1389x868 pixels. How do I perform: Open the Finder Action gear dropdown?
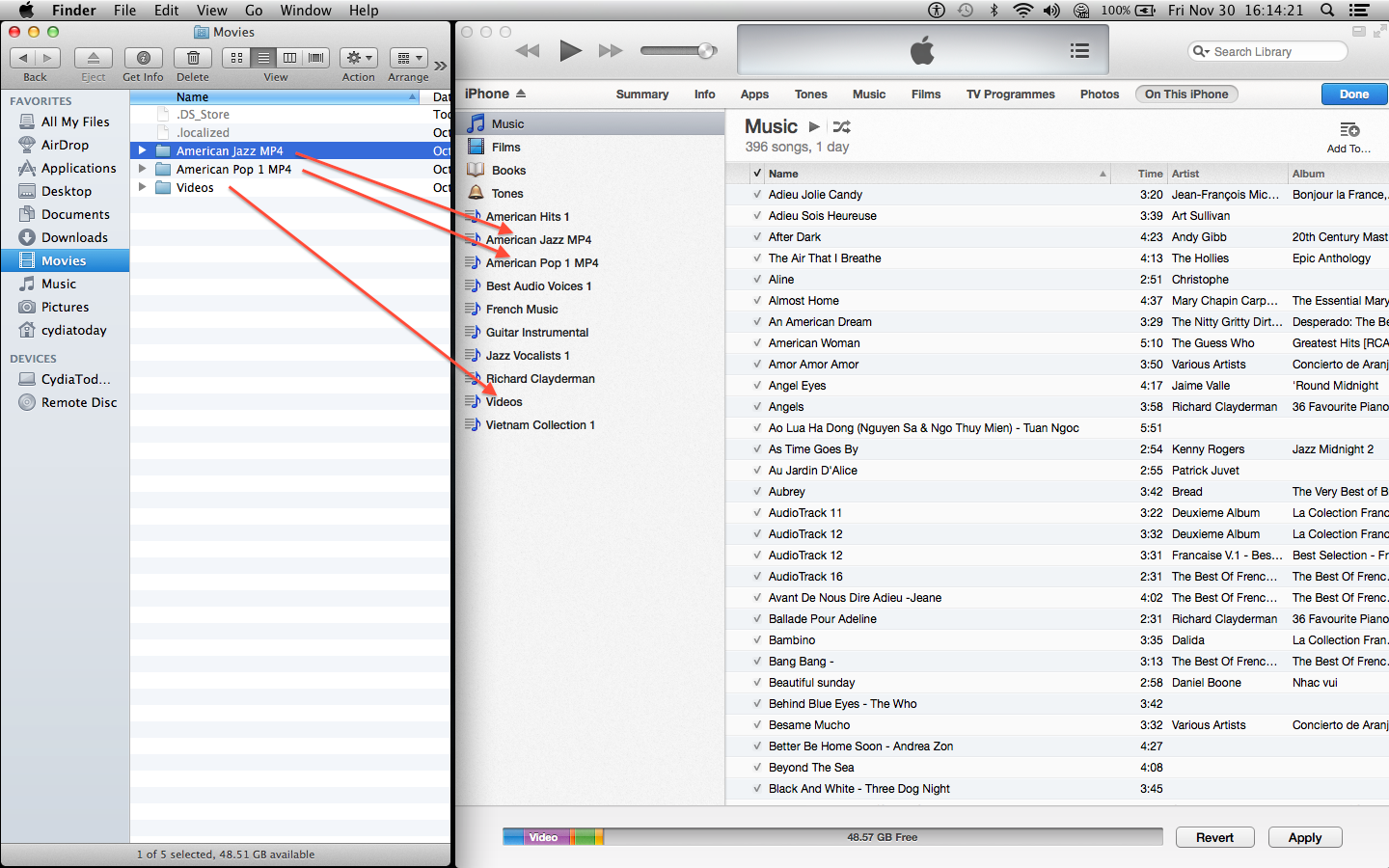coord(359,58)
